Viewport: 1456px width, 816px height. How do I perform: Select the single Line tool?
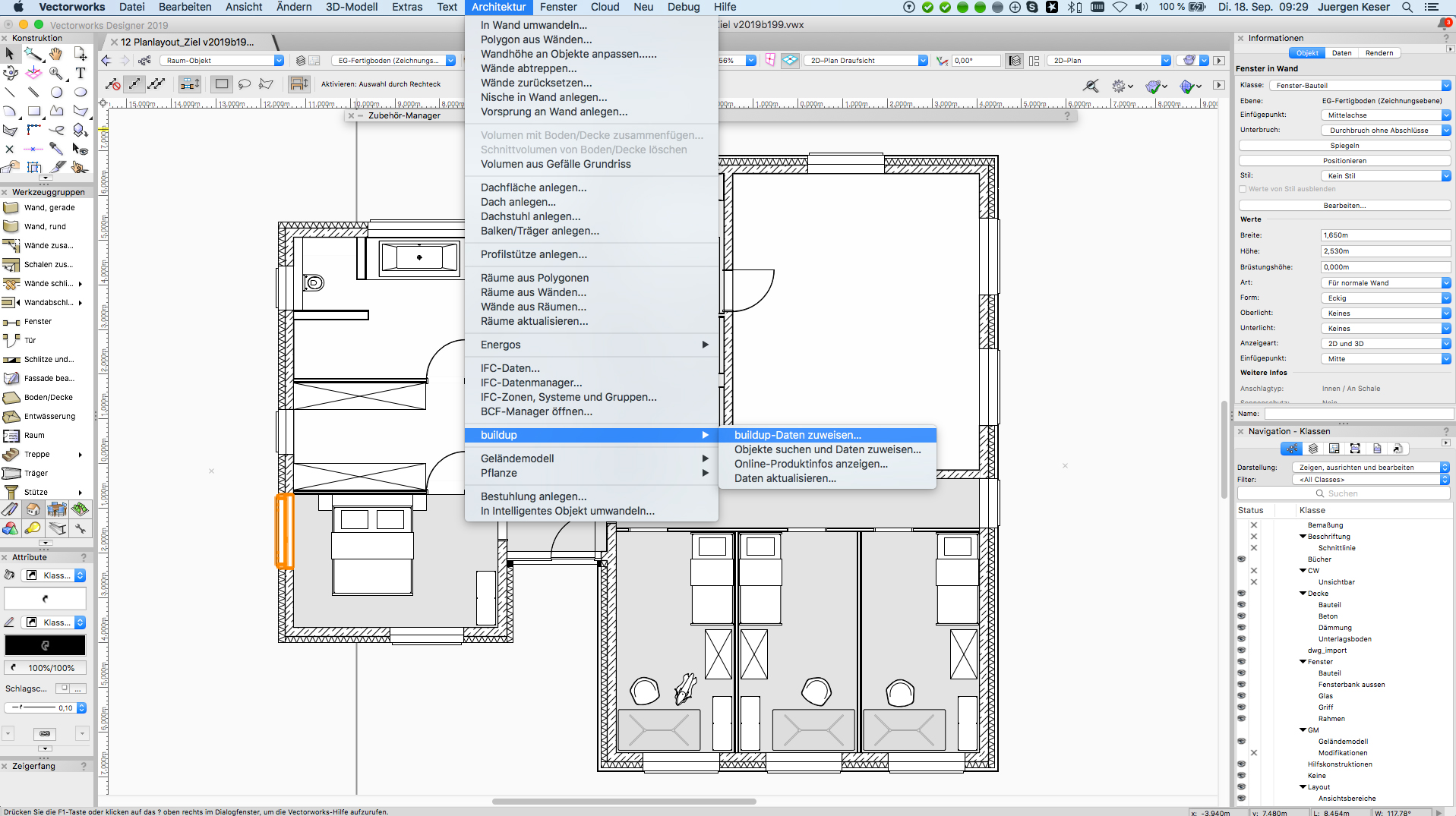click(x=10, y=92)
